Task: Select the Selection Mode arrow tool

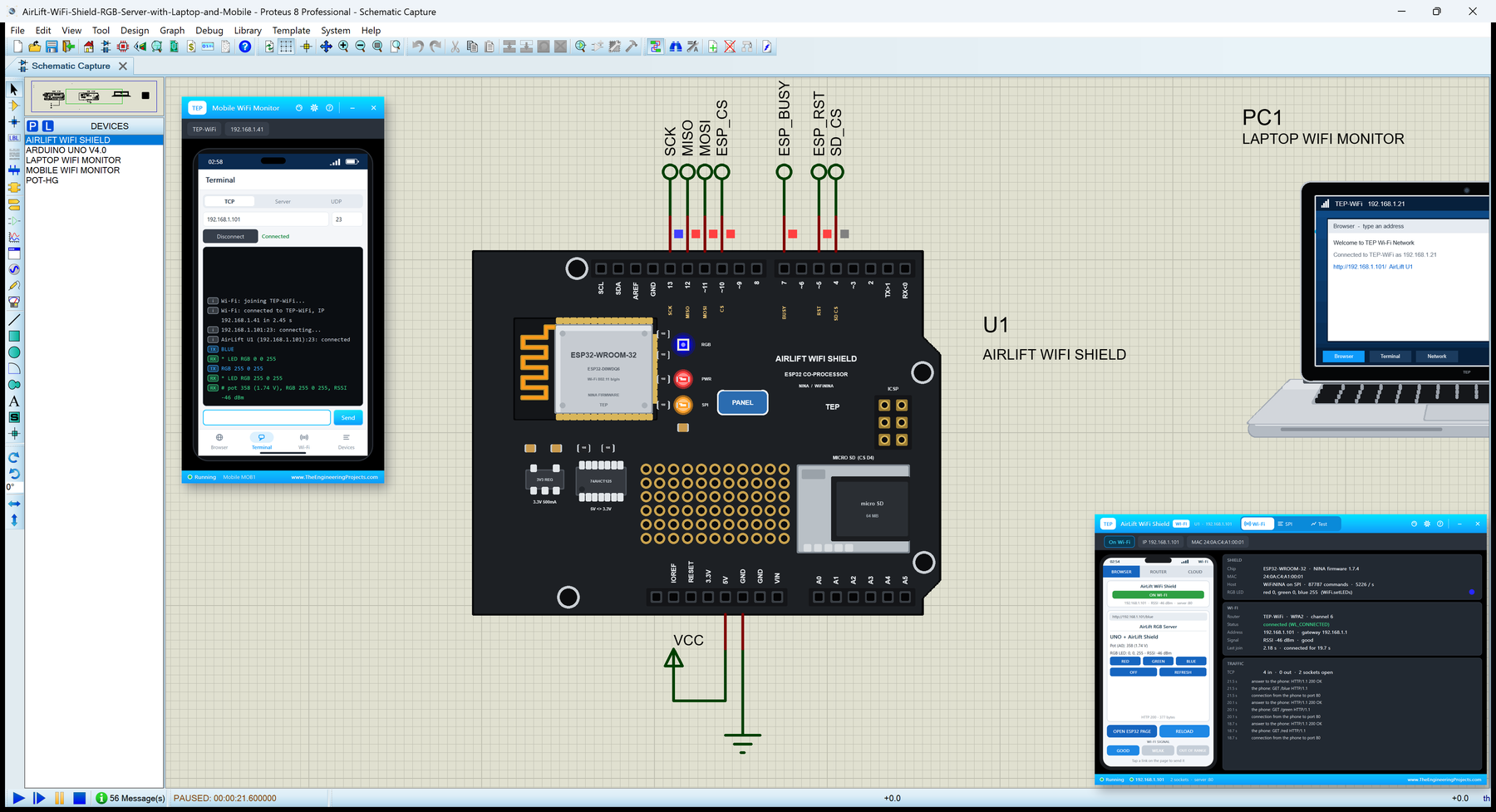Action: (x=14, y=89)
